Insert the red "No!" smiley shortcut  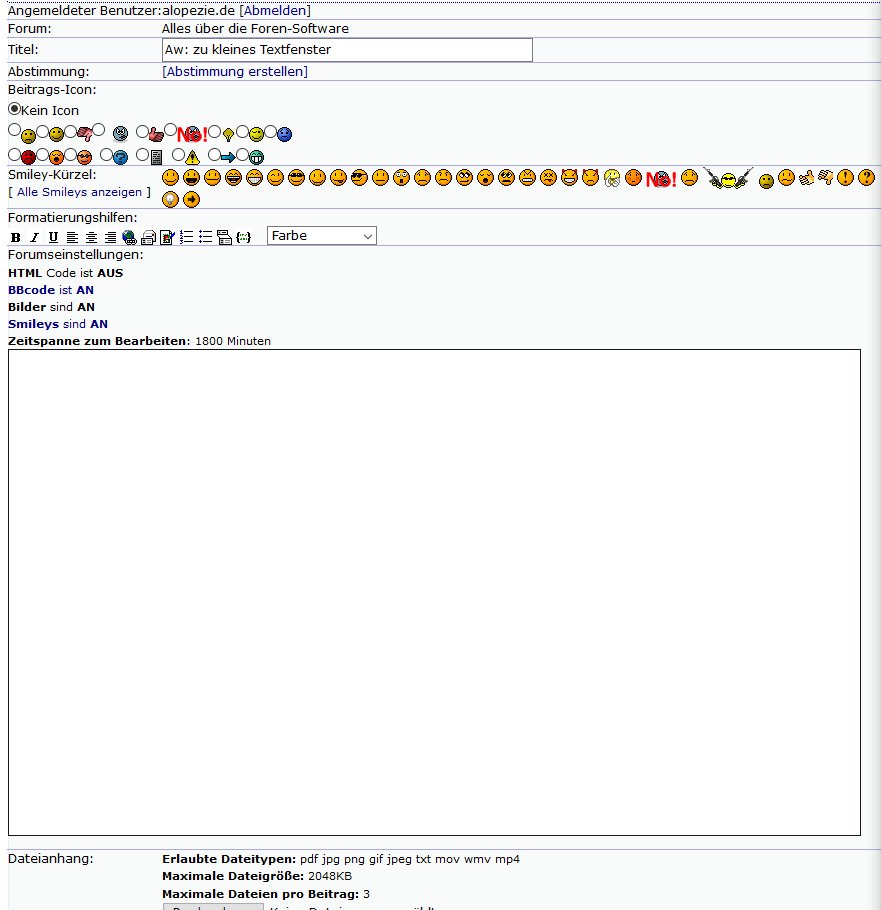pyautogui.click(x=661, y=179)
